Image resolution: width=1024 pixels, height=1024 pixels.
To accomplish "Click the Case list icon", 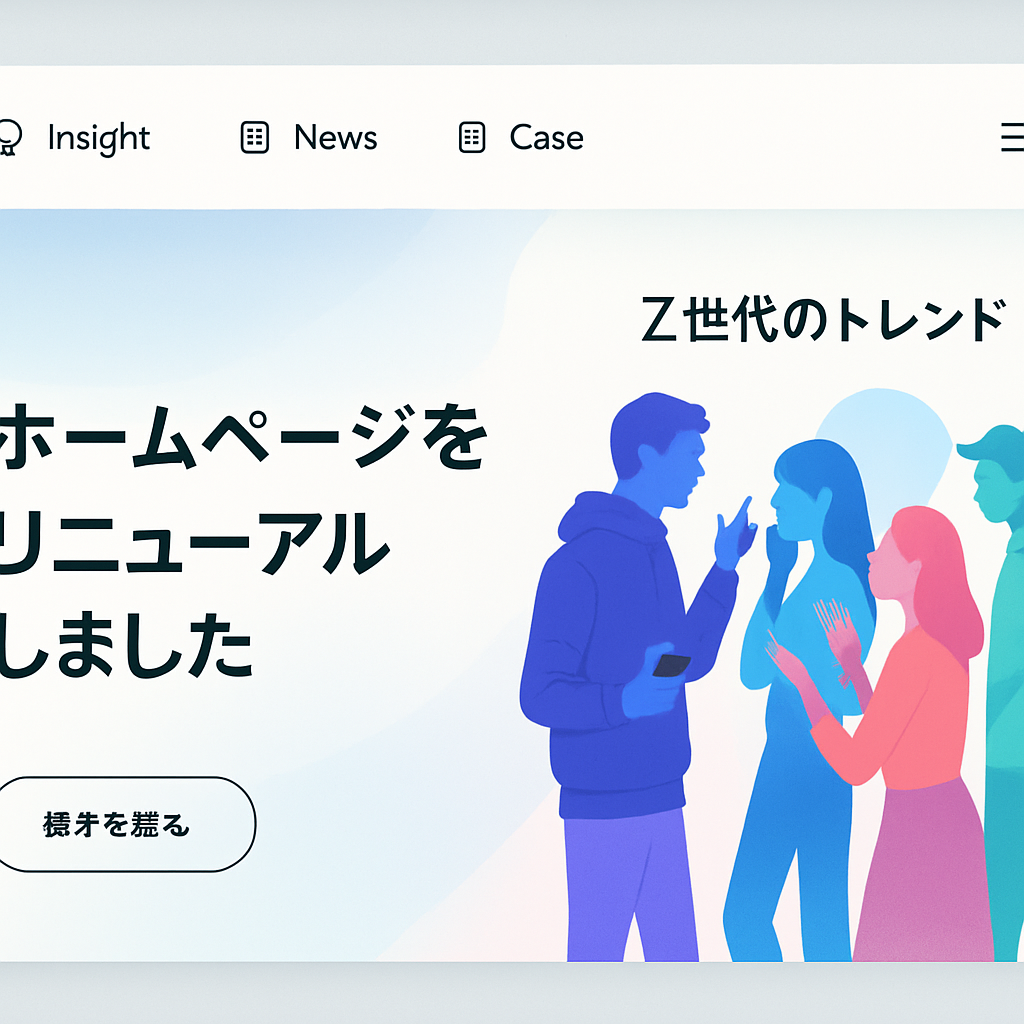I will pos(472,137).
